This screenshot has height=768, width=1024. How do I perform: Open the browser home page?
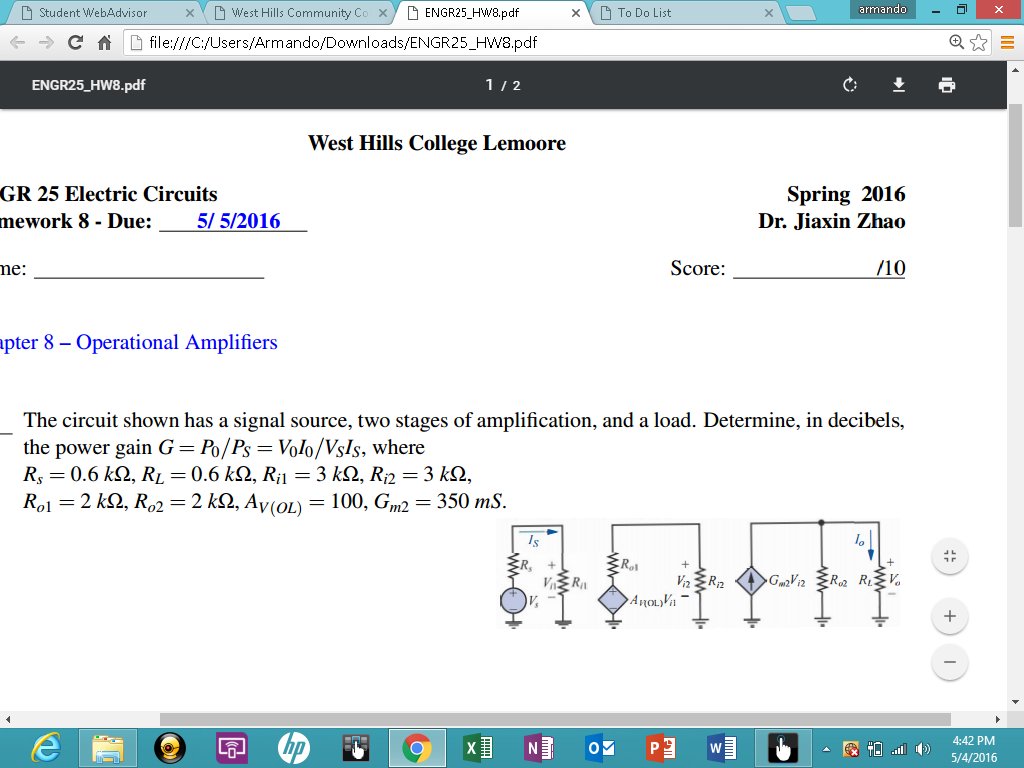(x=104, y=43)
